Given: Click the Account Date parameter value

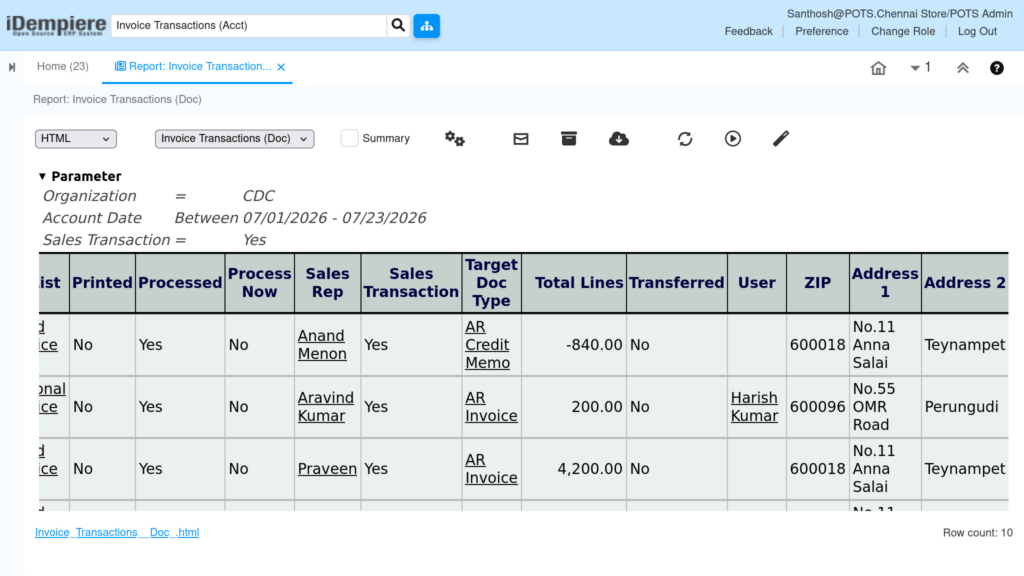Looking at the screenshot, I should tap(334, 218).
